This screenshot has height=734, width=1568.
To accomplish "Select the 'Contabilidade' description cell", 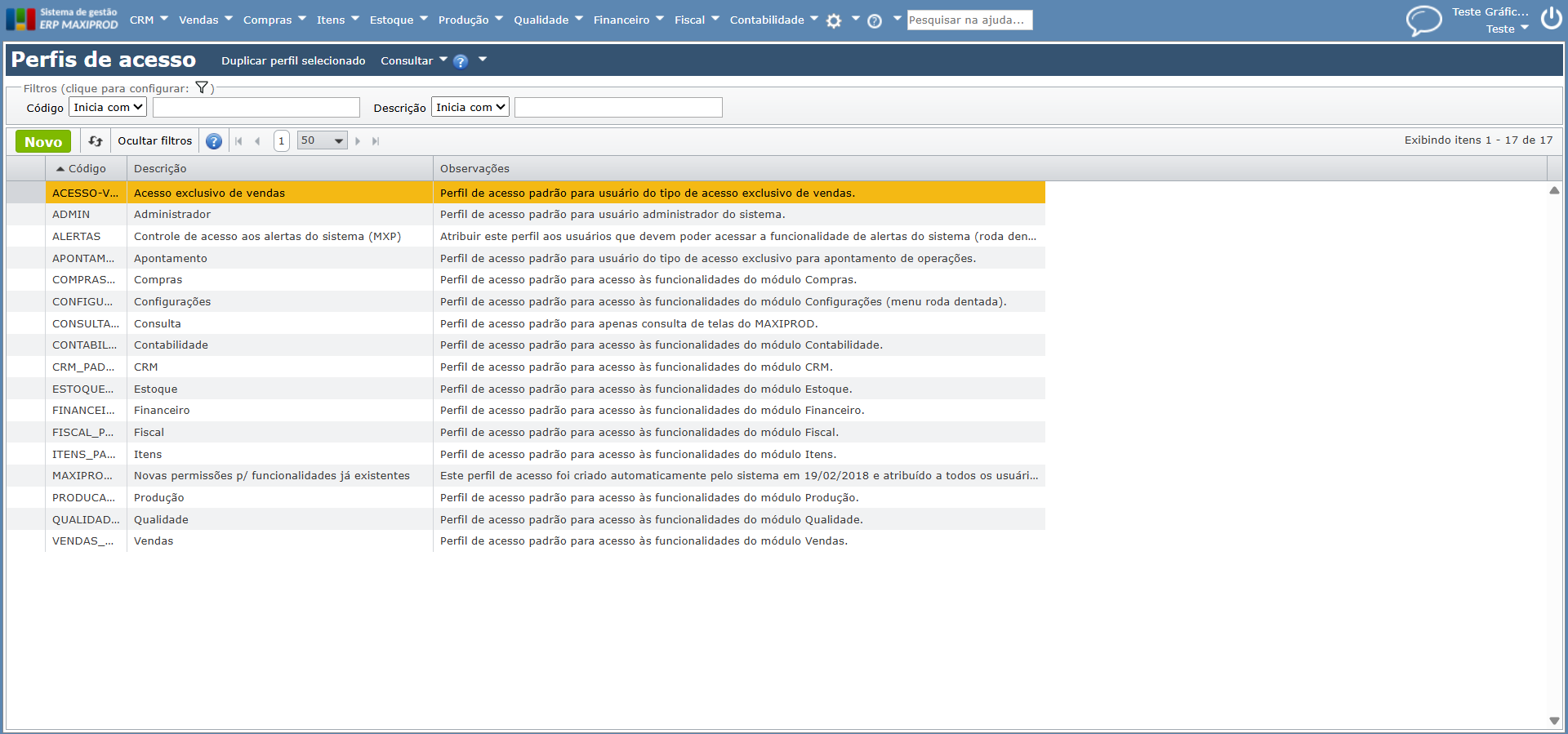I will [x=279, y=345].
